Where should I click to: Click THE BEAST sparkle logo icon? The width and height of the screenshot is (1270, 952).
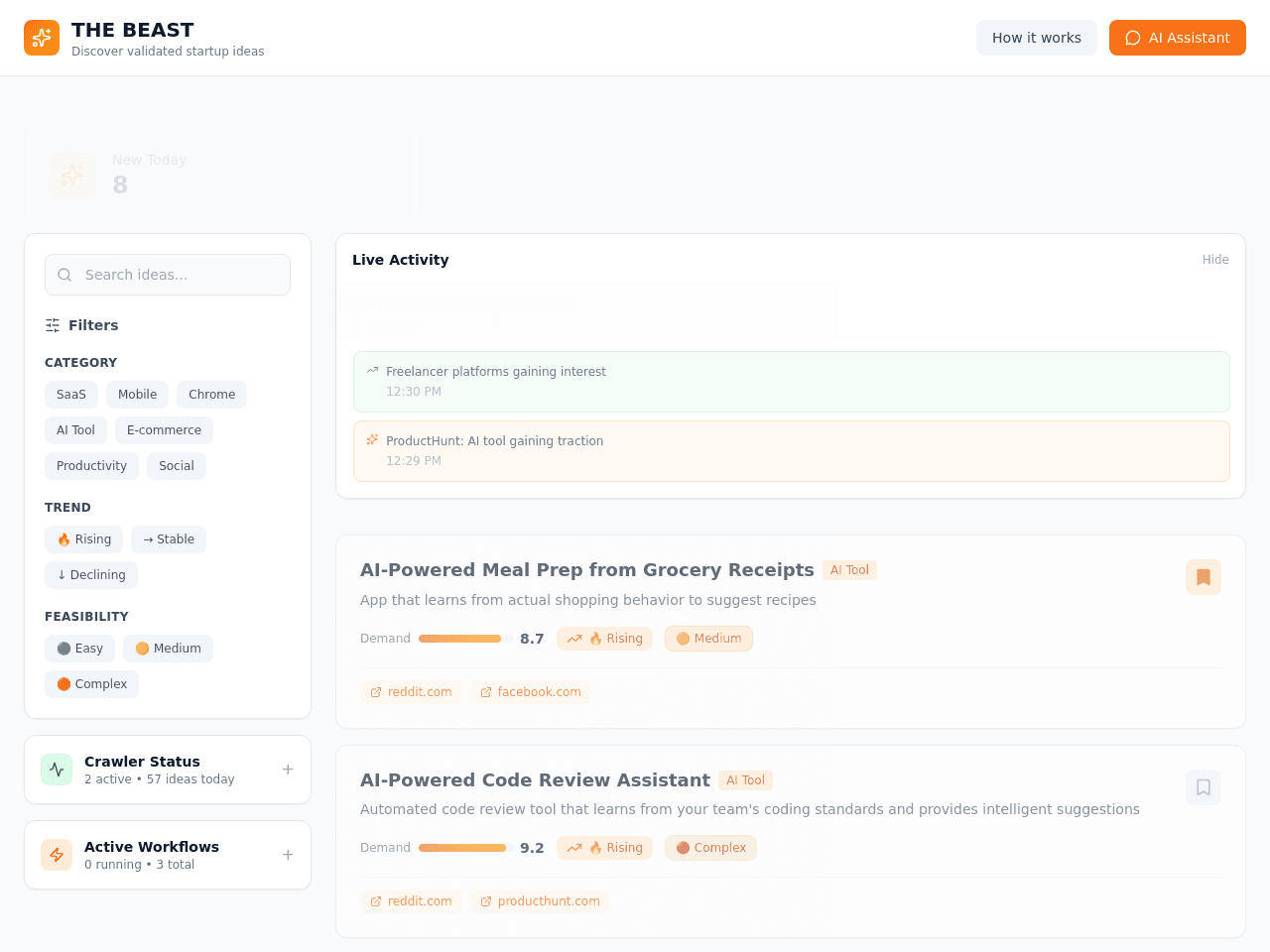tap(42, 38)
